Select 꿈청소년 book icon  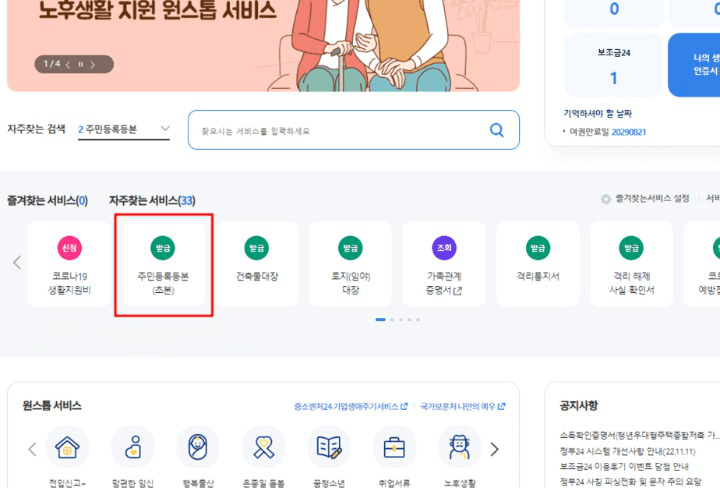pos(329,447)
